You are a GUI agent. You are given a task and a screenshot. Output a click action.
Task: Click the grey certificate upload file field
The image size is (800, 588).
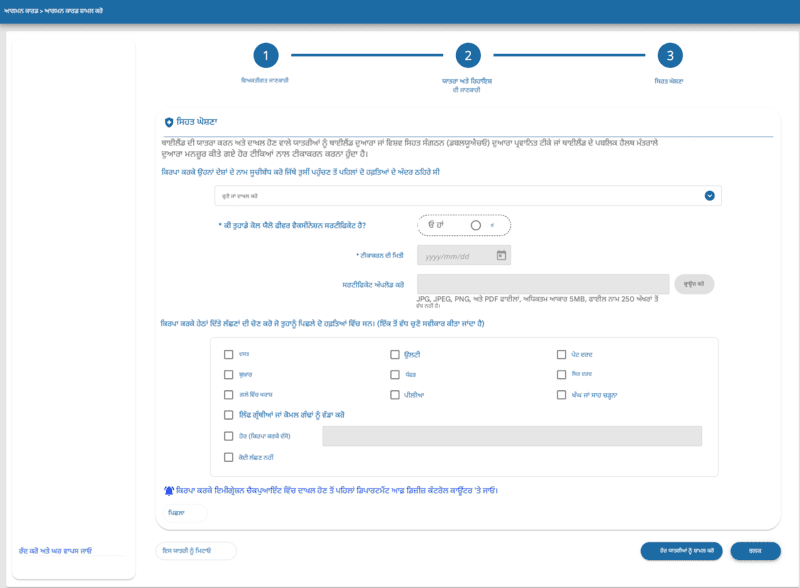pos(543,284)
